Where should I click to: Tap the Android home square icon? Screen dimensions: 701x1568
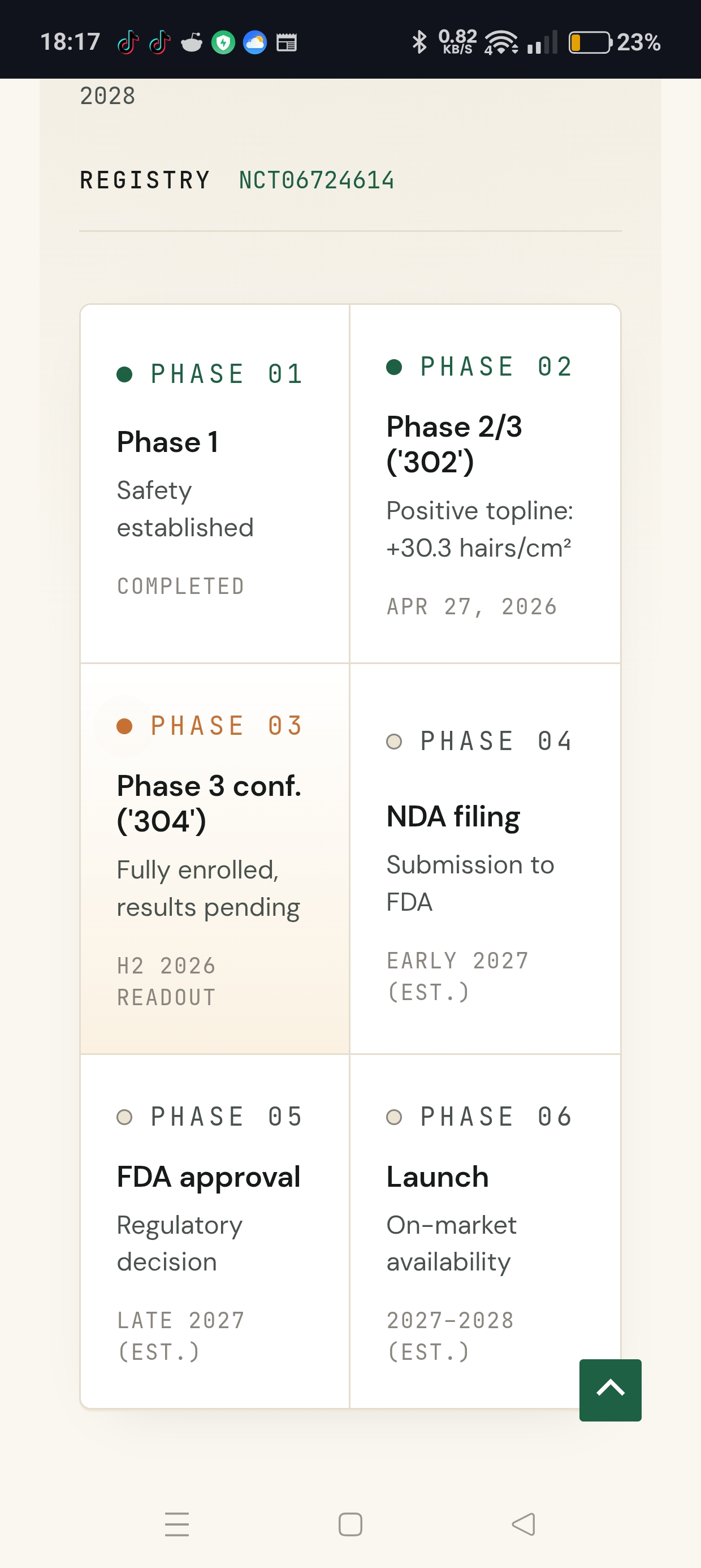350,1524
